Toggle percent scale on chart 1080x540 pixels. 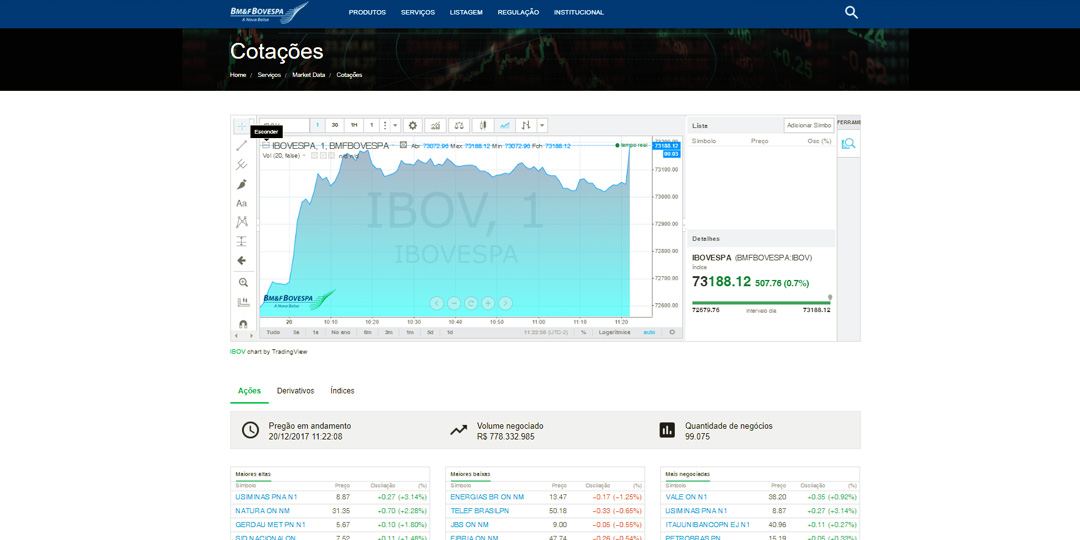[583, 332]
